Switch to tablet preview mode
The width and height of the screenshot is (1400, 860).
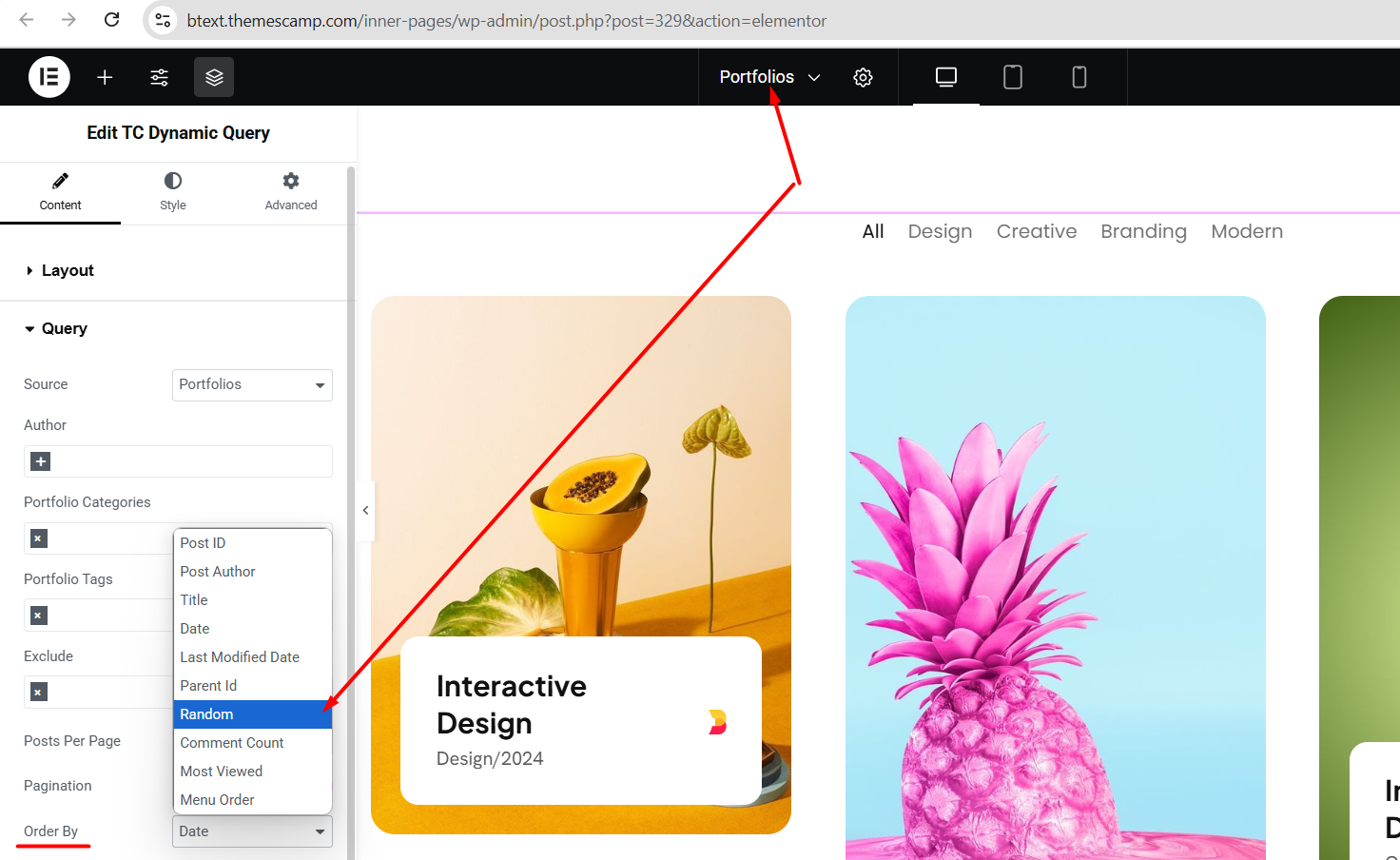point(1013,77)
